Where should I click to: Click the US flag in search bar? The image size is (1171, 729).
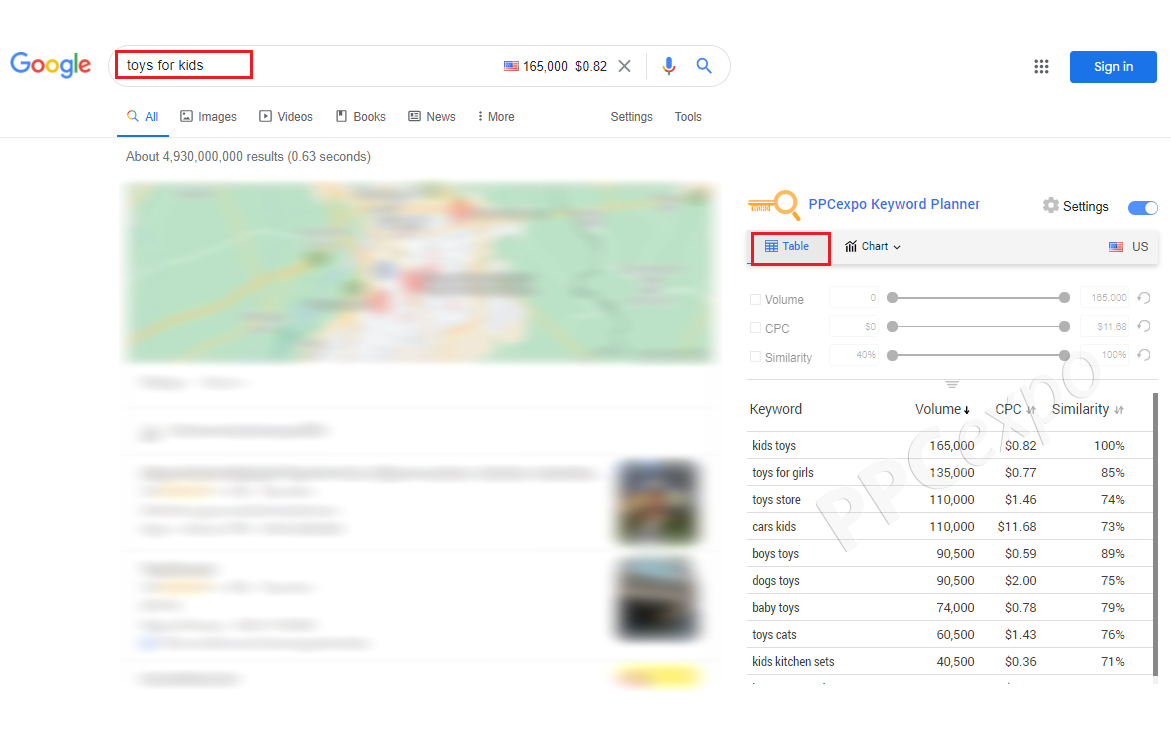click(511, 66)
